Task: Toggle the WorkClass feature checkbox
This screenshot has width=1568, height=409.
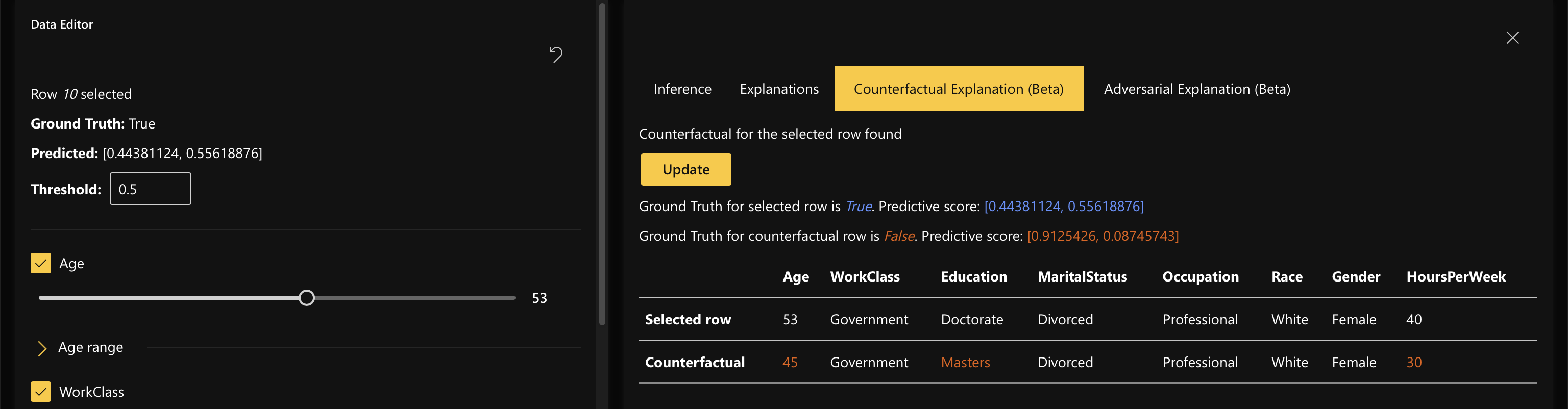Action: tap(41, 391)
